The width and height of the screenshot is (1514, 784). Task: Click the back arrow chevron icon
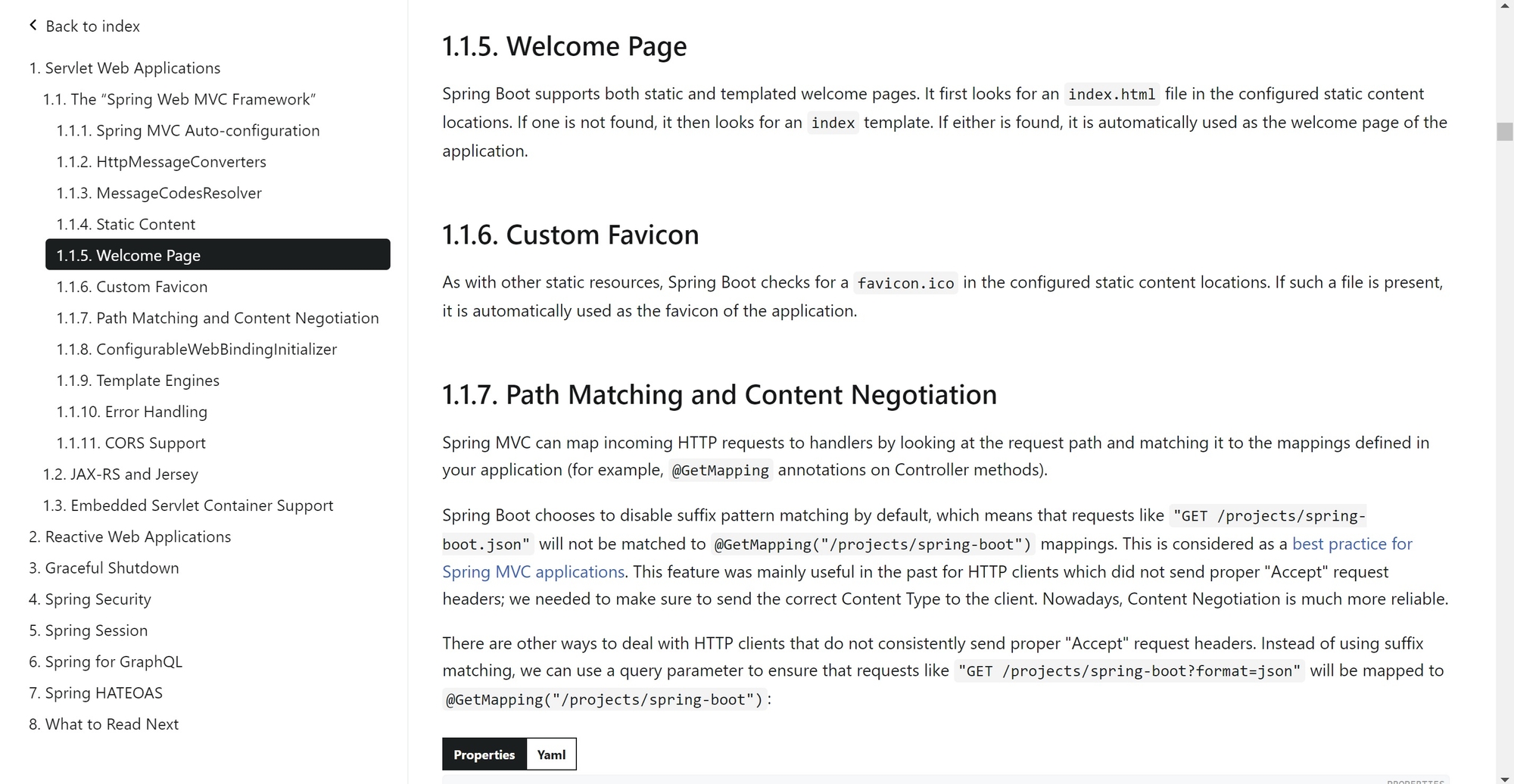tap(33, 26)
